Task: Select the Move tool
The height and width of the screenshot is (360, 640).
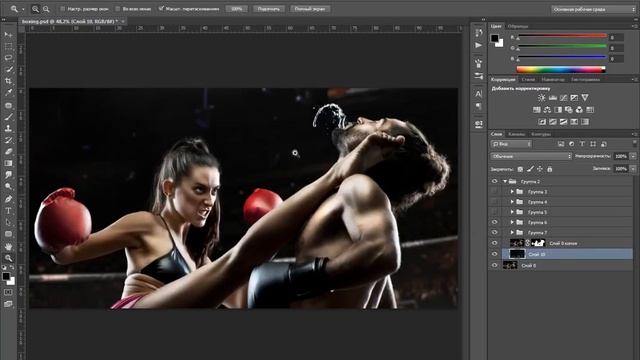Action: pyautogui.click(x=8, y=35)
